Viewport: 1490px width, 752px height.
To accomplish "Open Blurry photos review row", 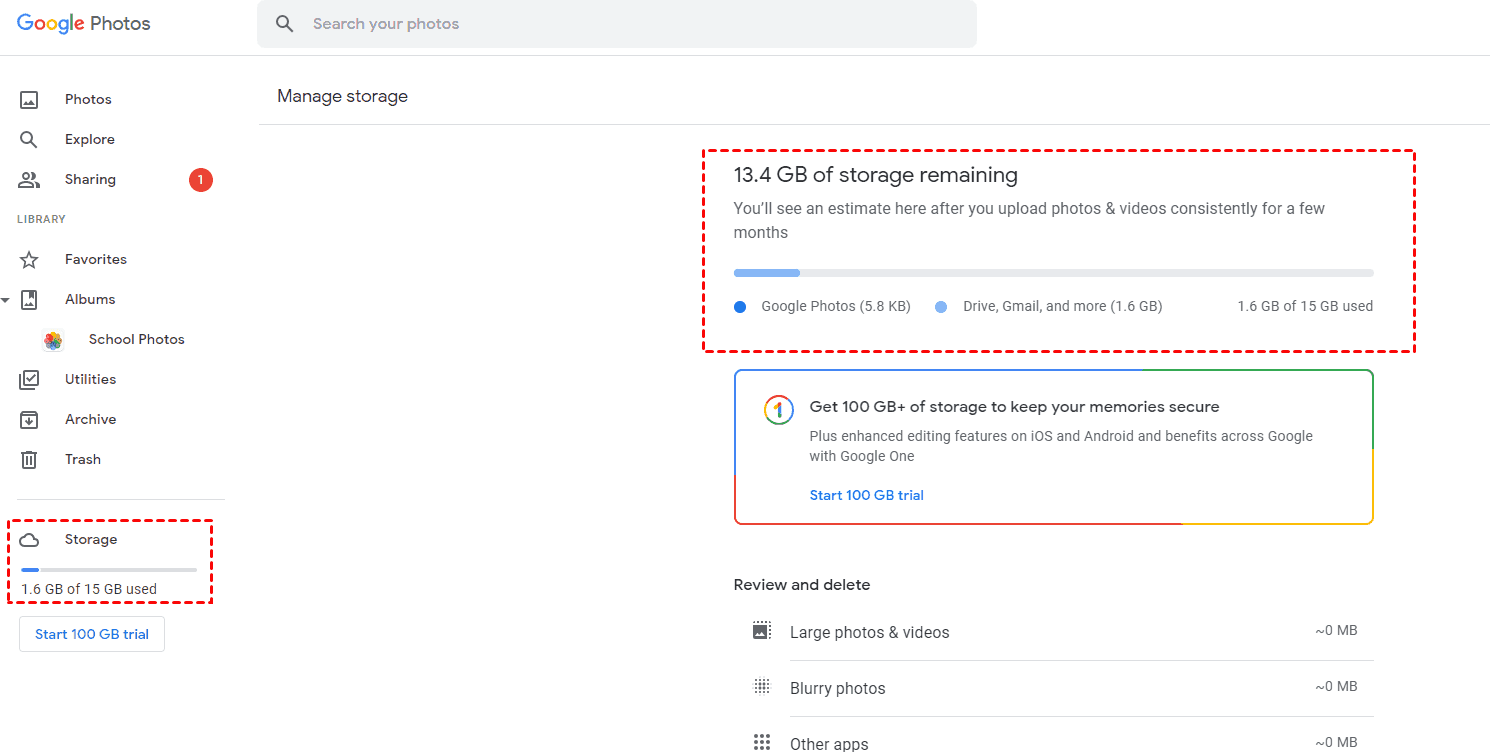I will 837,688.
